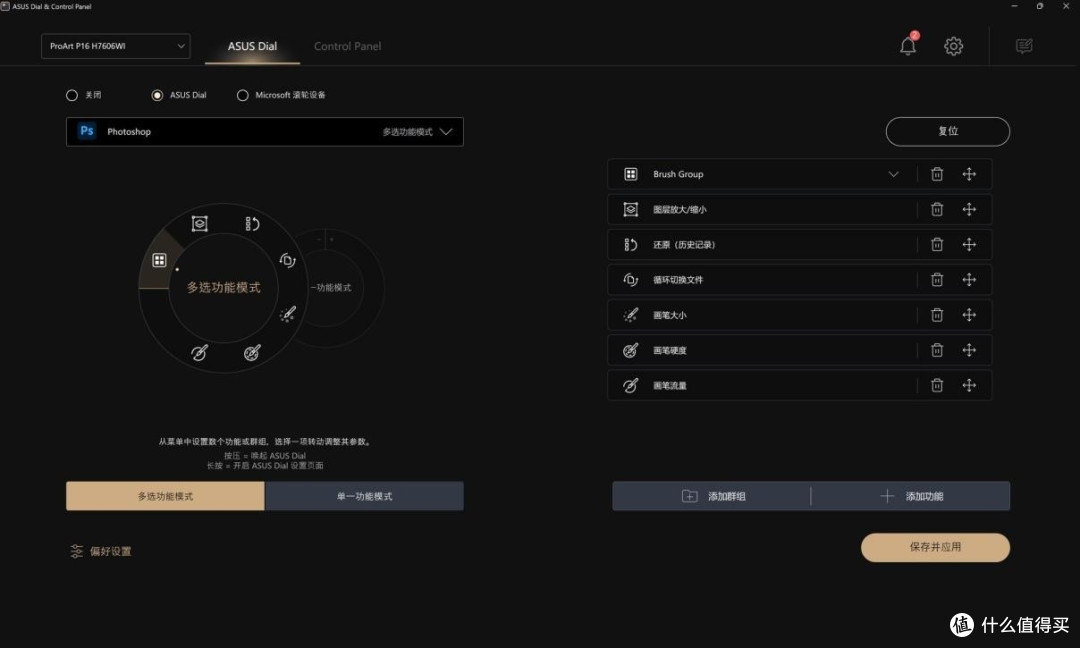Viewport: 1080px width, 648px height.
Task: Open the feedback note icon
Action: (1024, 46)
